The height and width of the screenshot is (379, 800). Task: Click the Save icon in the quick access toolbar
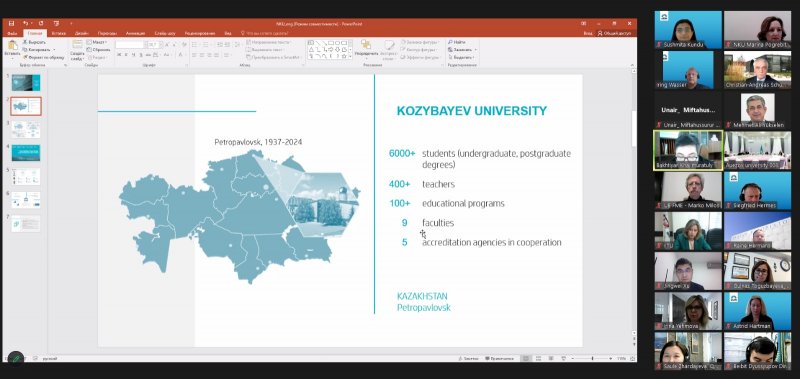tap(11, 23)
